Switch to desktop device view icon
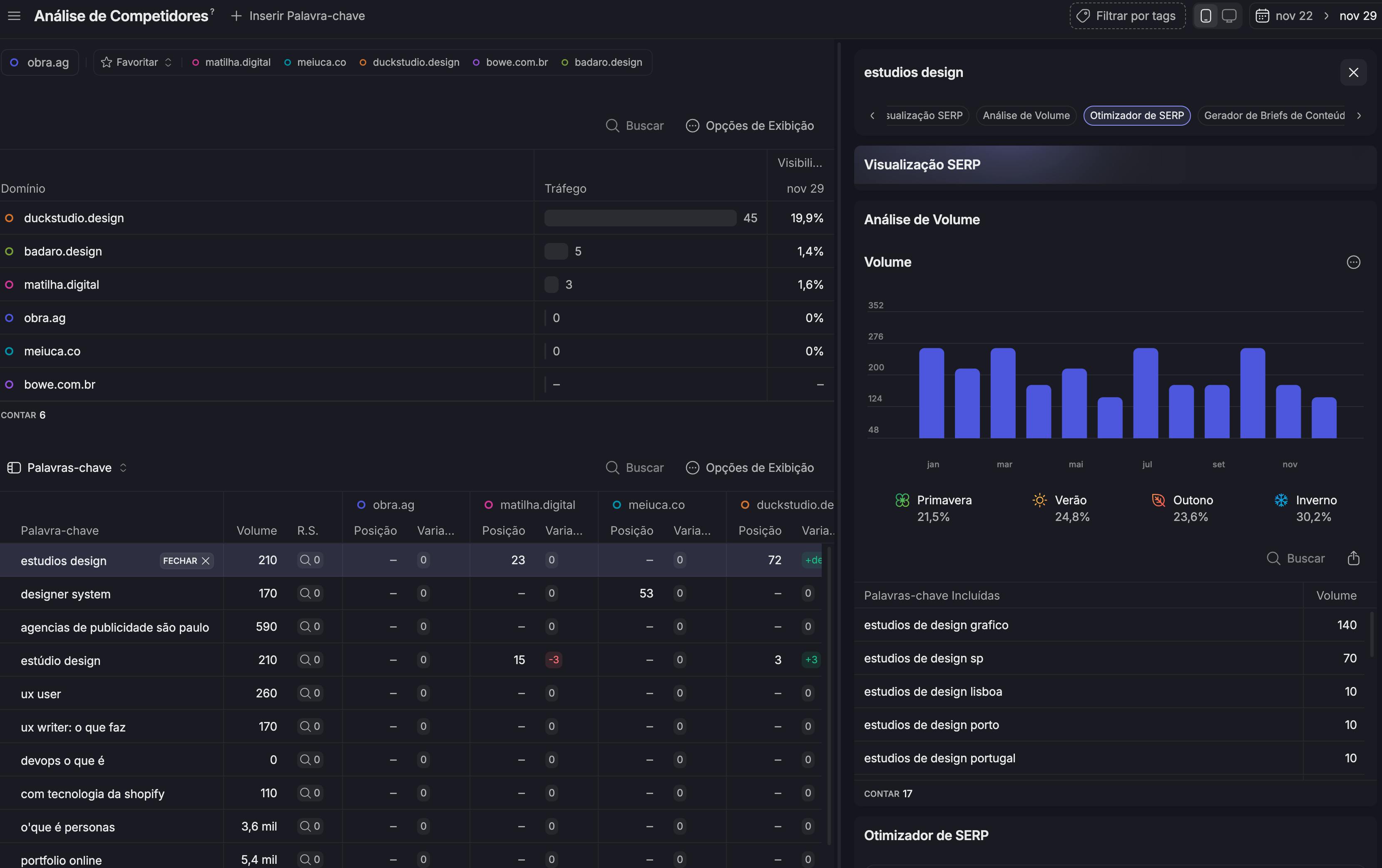This screenshot has width=1382, height=868. pos(1229,16)
